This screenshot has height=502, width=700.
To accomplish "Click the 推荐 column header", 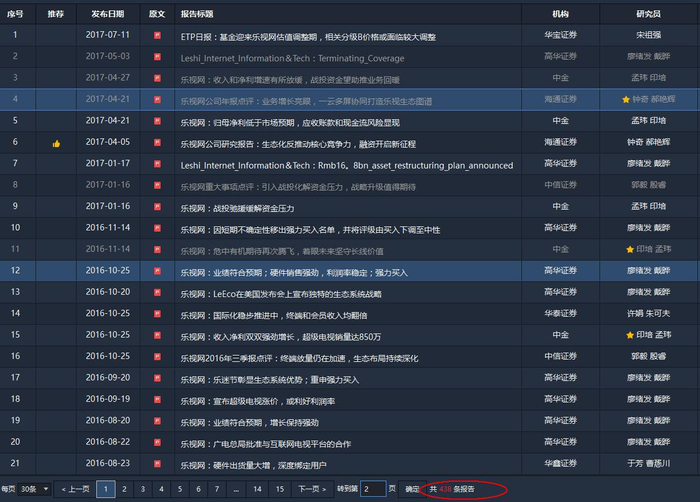I will [56, 14].
